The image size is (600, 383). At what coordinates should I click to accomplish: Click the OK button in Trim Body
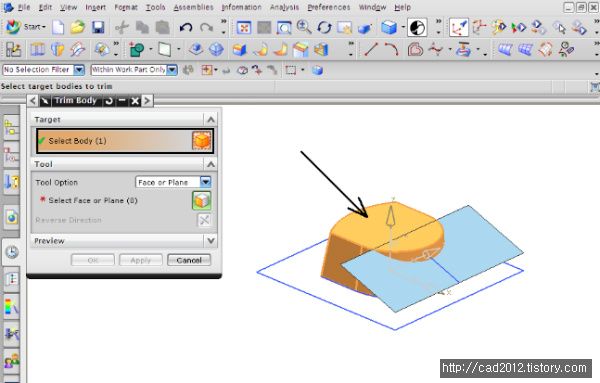93,260
